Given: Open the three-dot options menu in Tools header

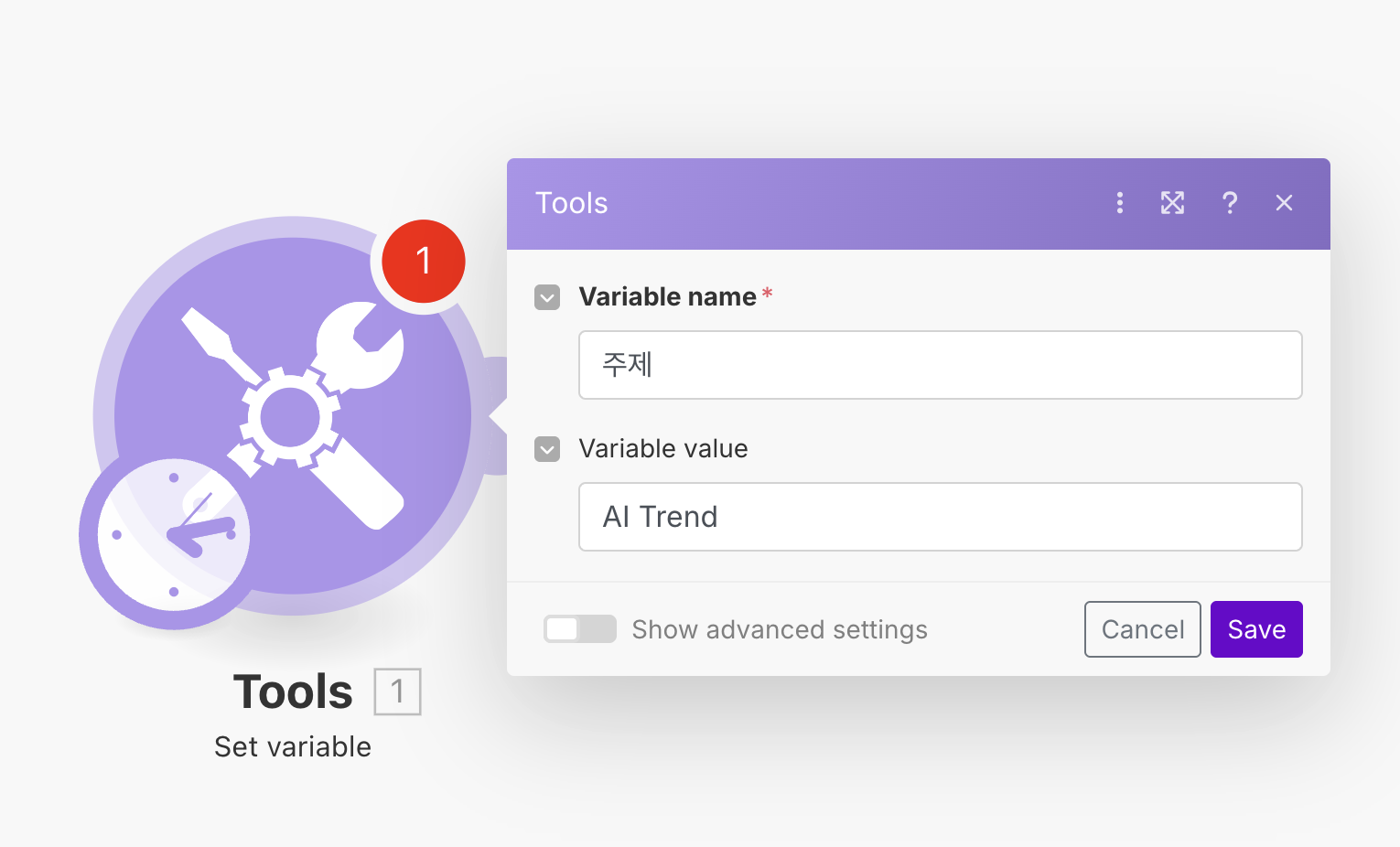Looking at the screenshot, I should click(x=1120, y=203).
